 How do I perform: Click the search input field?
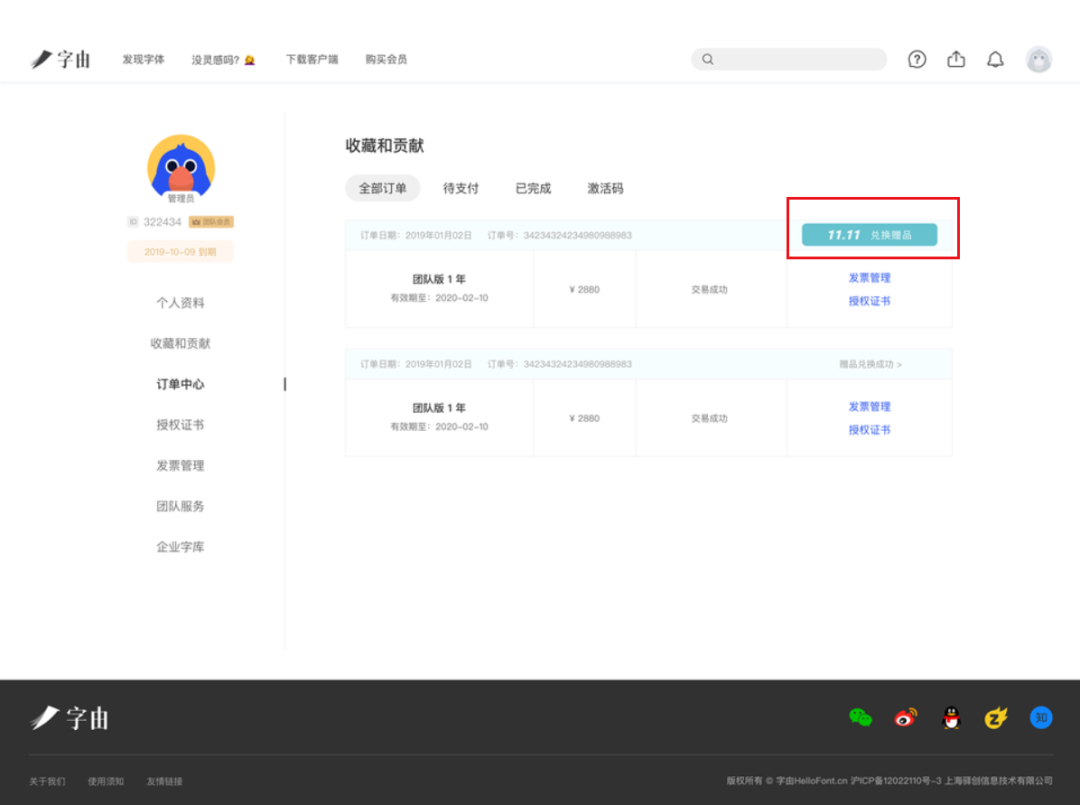pos(795,59)
